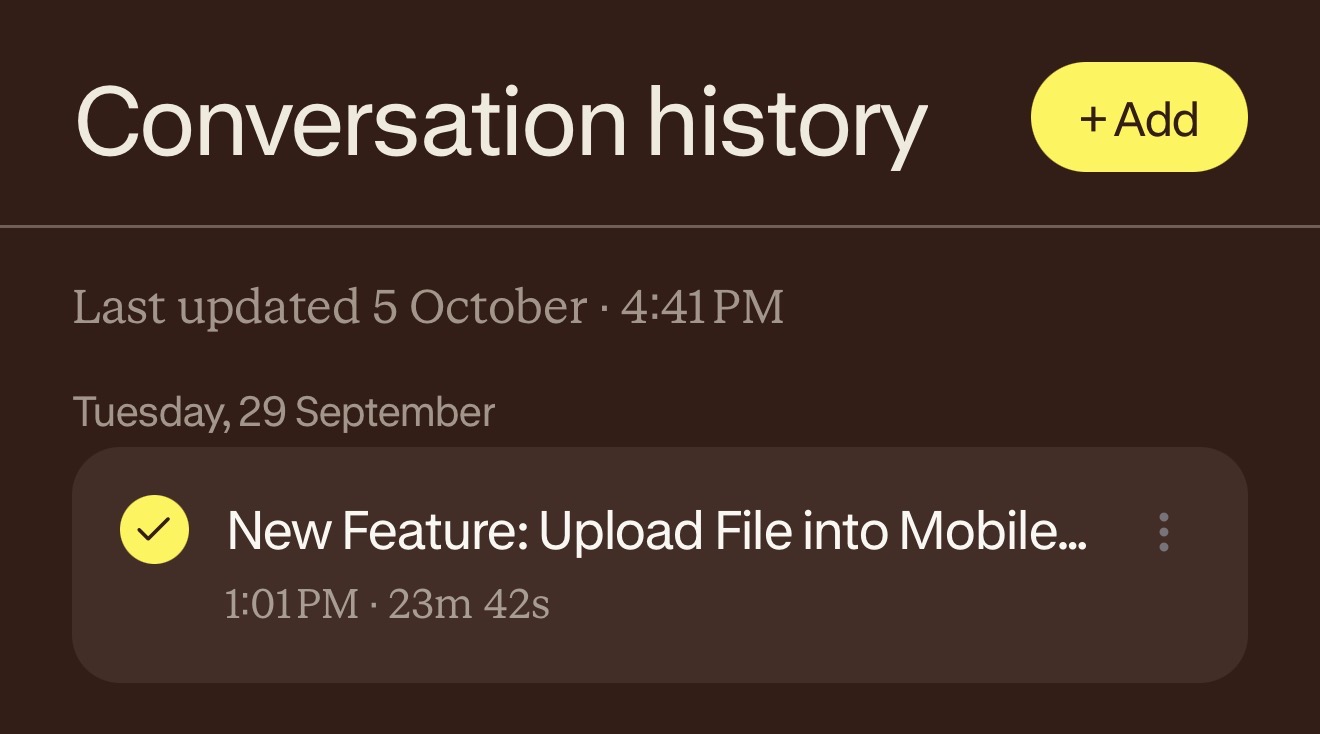1320x734 pixels.
Task: Click the 23m 42s duration text
Action: tap(469, 604)
